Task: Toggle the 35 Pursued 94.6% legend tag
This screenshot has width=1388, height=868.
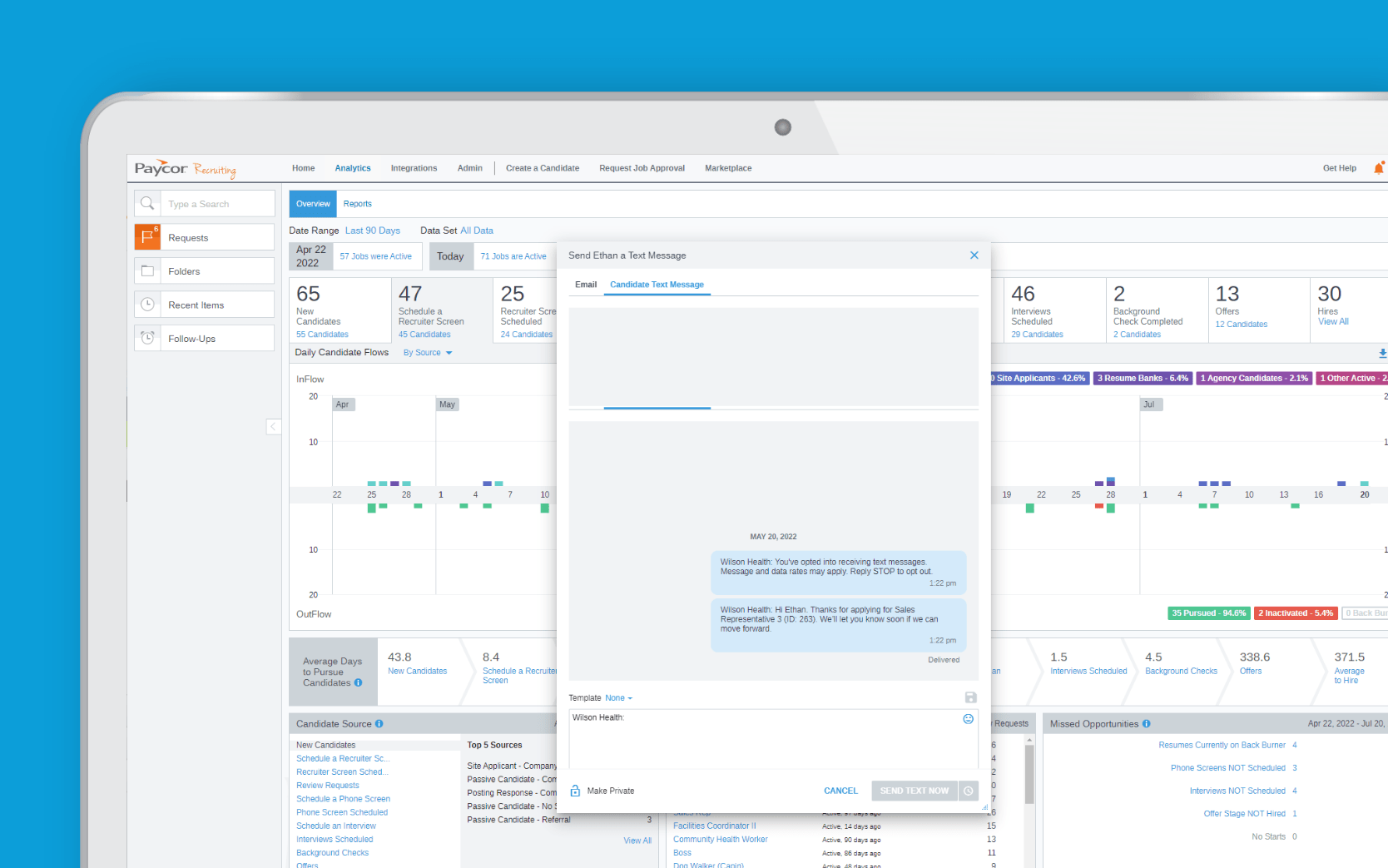Action: tap(1209, 613)
